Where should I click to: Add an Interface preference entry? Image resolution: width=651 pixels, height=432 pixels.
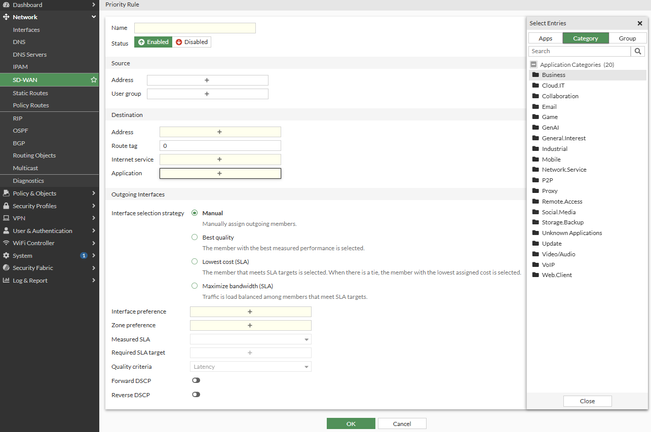coord(250,312)
